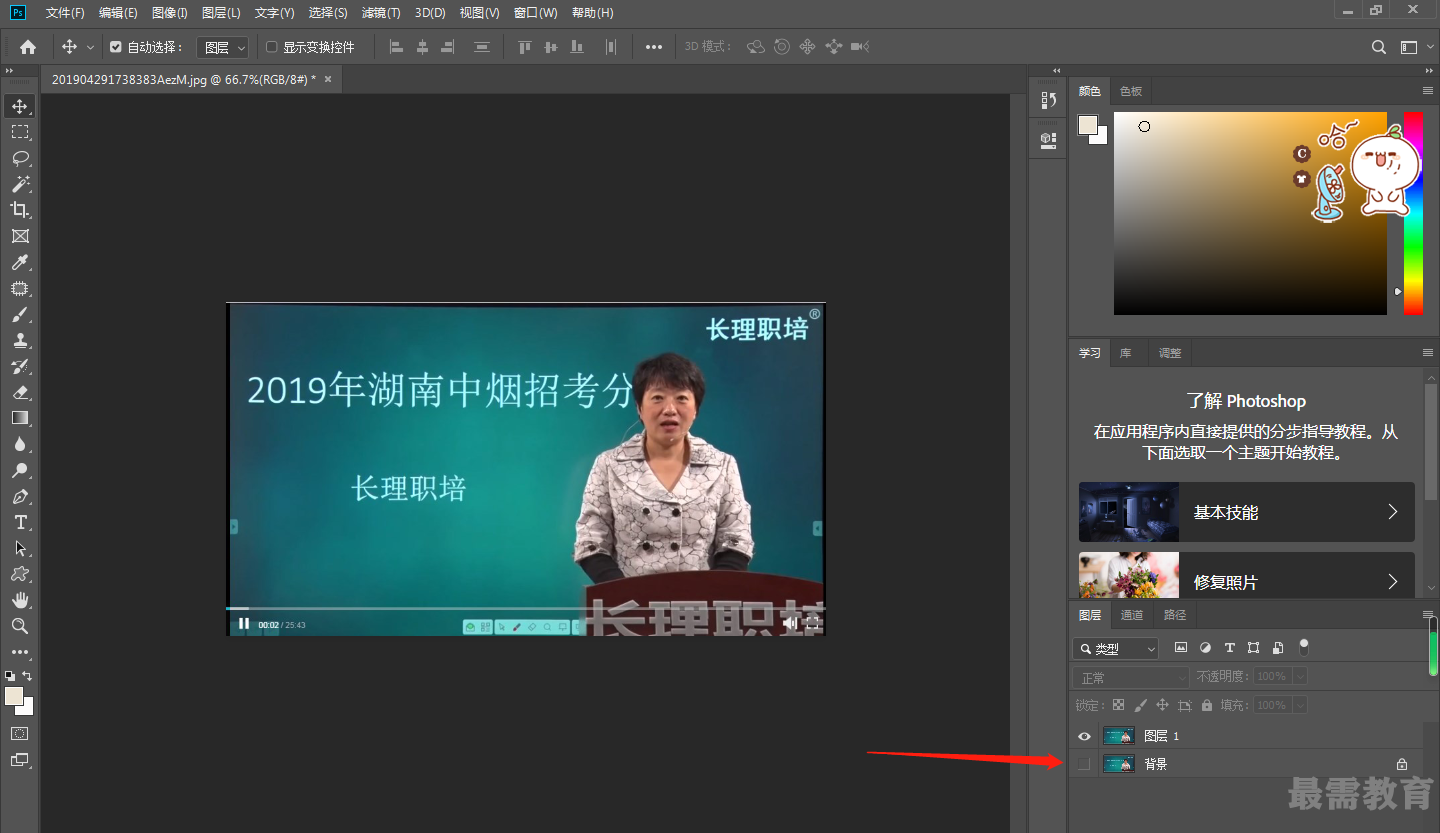Screen dimensions: 1440x833
Task: Toggle the layer filter on/off switch
Action: [1303, 647]
